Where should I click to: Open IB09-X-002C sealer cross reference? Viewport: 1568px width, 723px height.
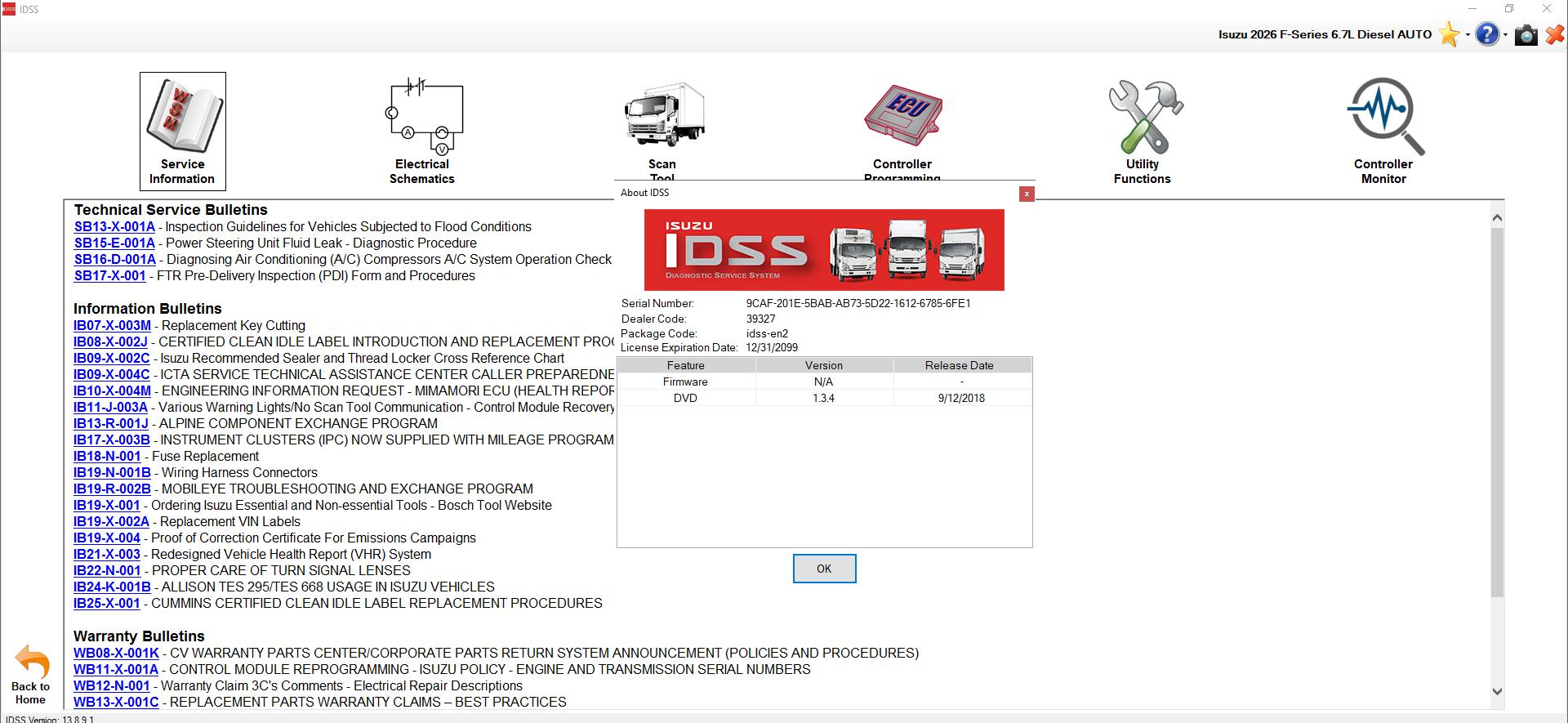112,358
